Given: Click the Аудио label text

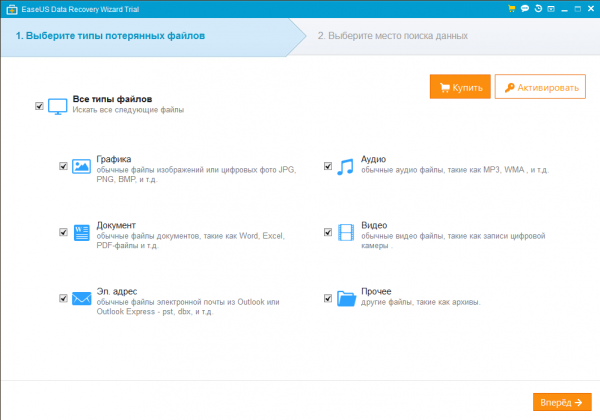Looking at the screenshot, I should (373, 159).
